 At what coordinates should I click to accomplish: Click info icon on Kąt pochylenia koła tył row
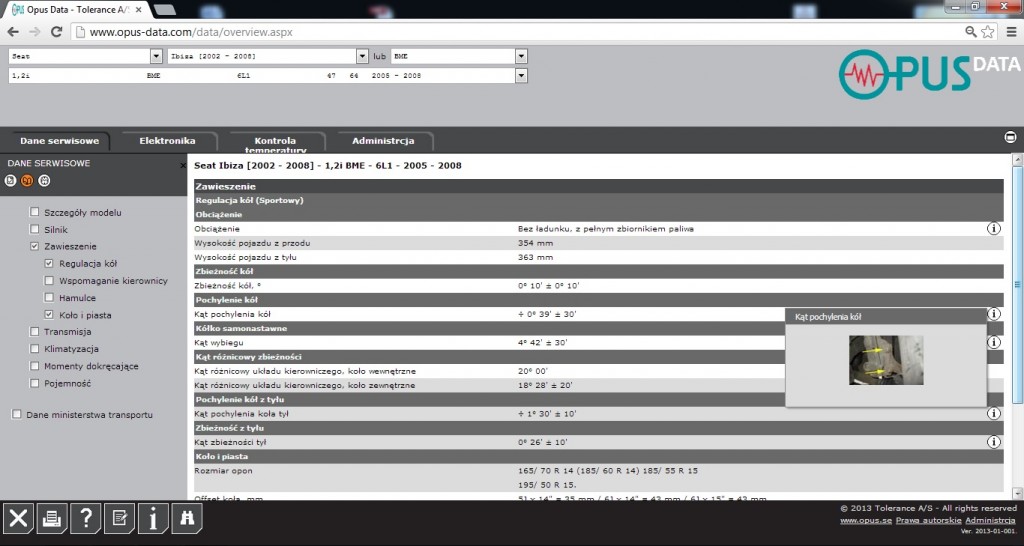[993, 413]
